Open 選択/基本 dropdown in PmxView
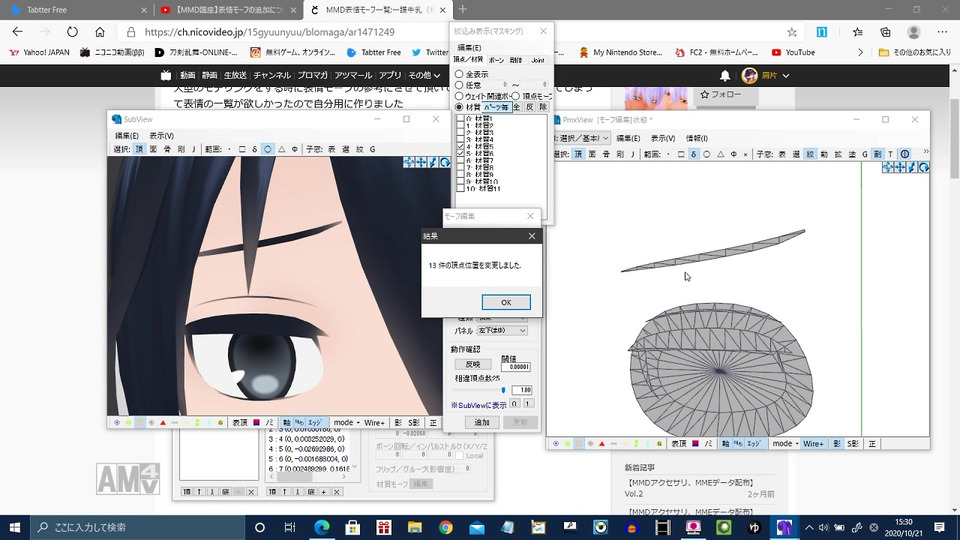This screenshot has width=960, height=540. pyautogui.click(x=582, y=138)
